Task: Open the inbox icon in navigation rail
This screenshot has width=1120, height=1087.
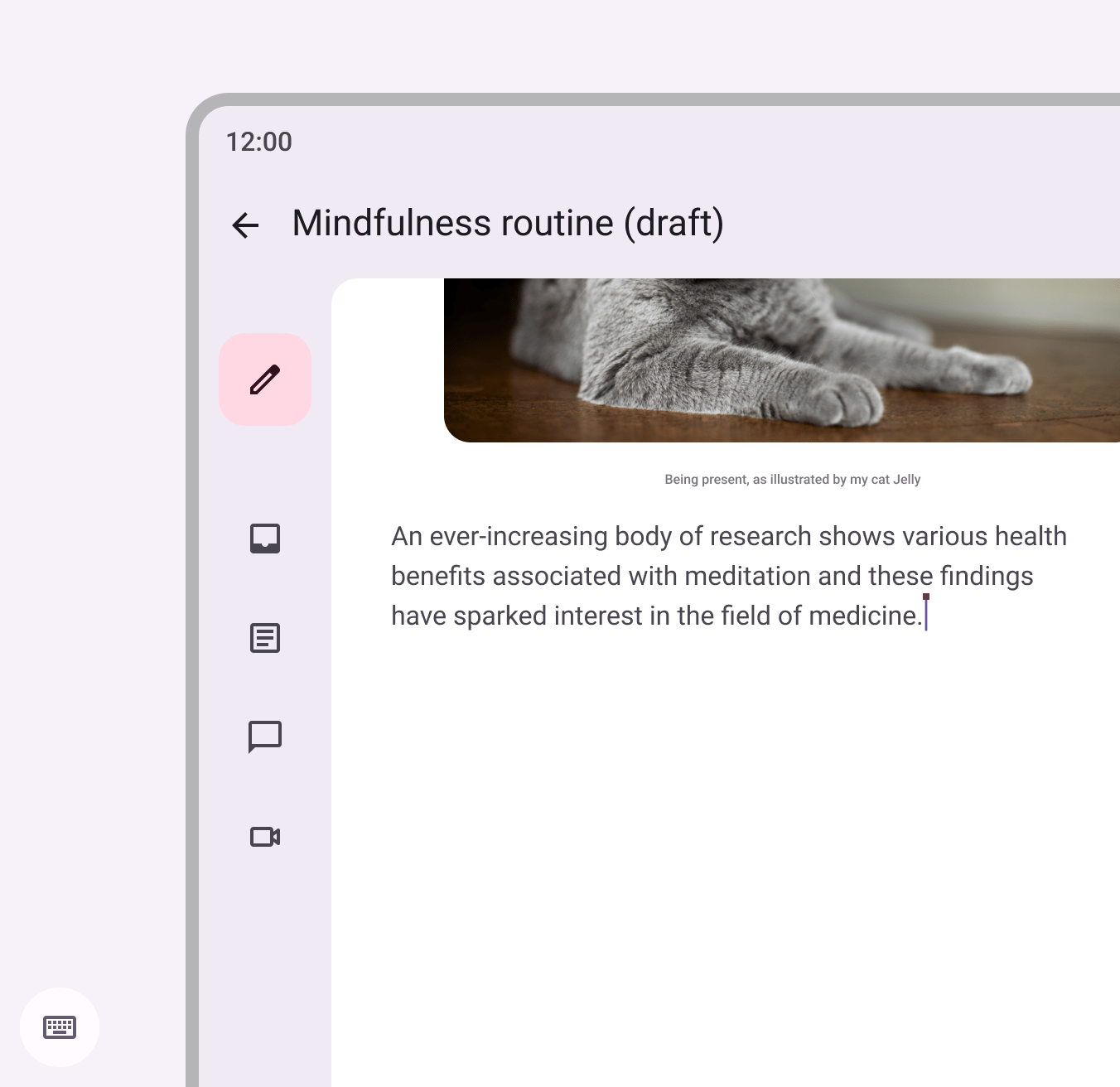Action: point(265,539)
